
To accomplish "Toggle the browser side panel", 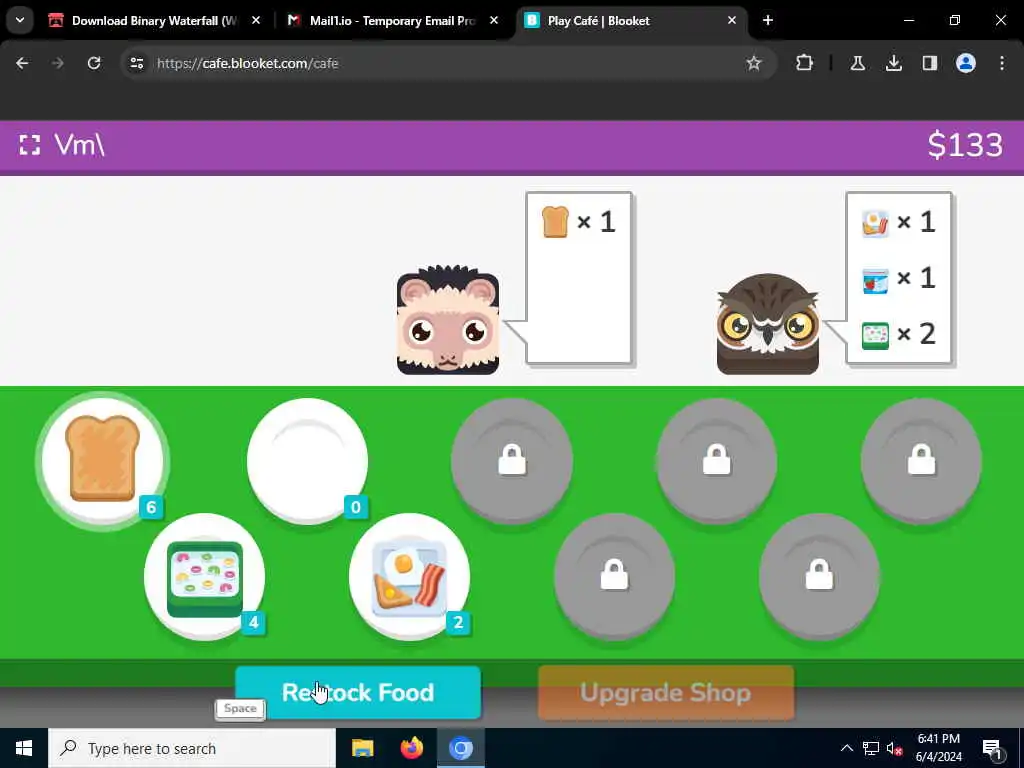I will tap(929, 63).
